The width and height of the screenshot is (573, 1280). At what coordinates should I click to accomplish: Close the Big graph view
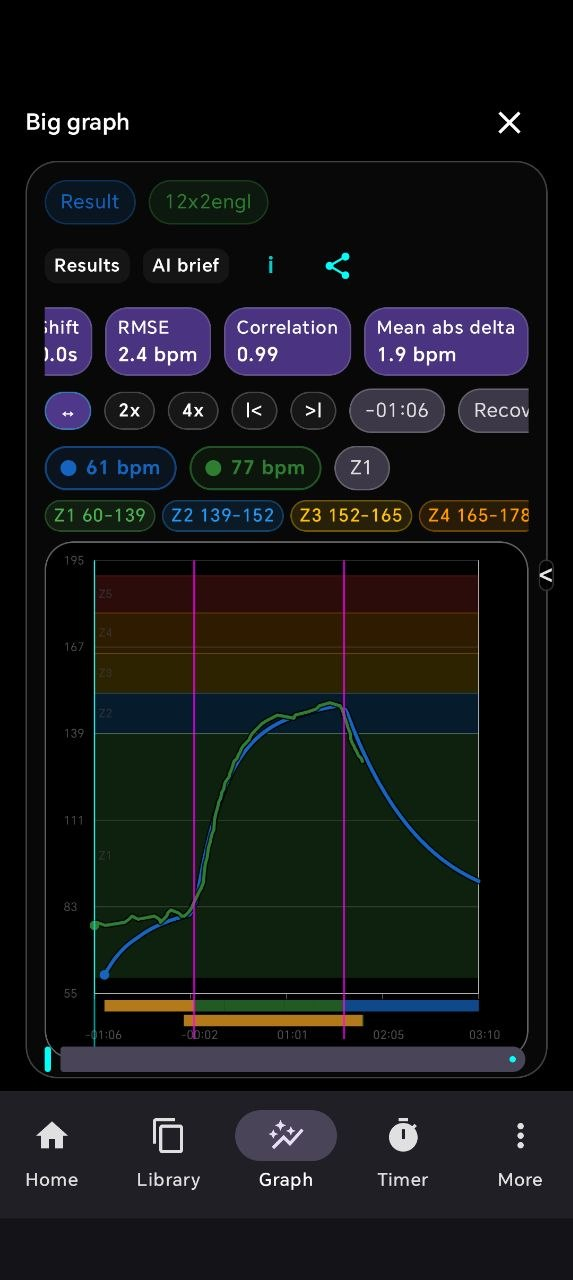pos(509,123)
